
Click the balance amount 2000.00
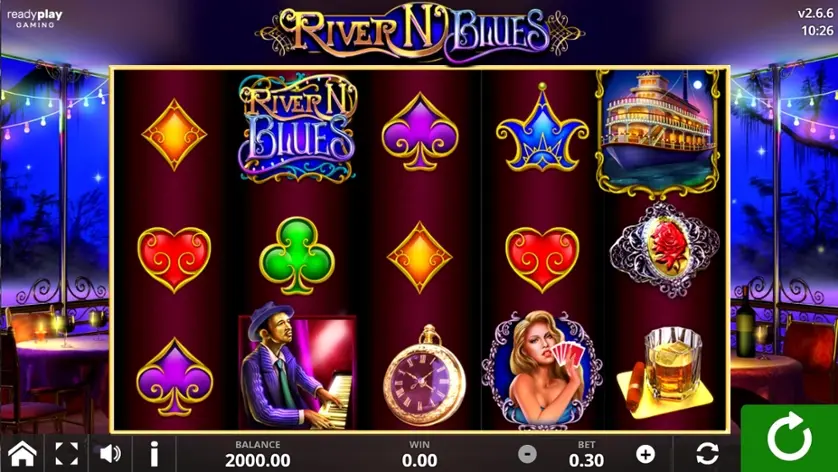258,460
